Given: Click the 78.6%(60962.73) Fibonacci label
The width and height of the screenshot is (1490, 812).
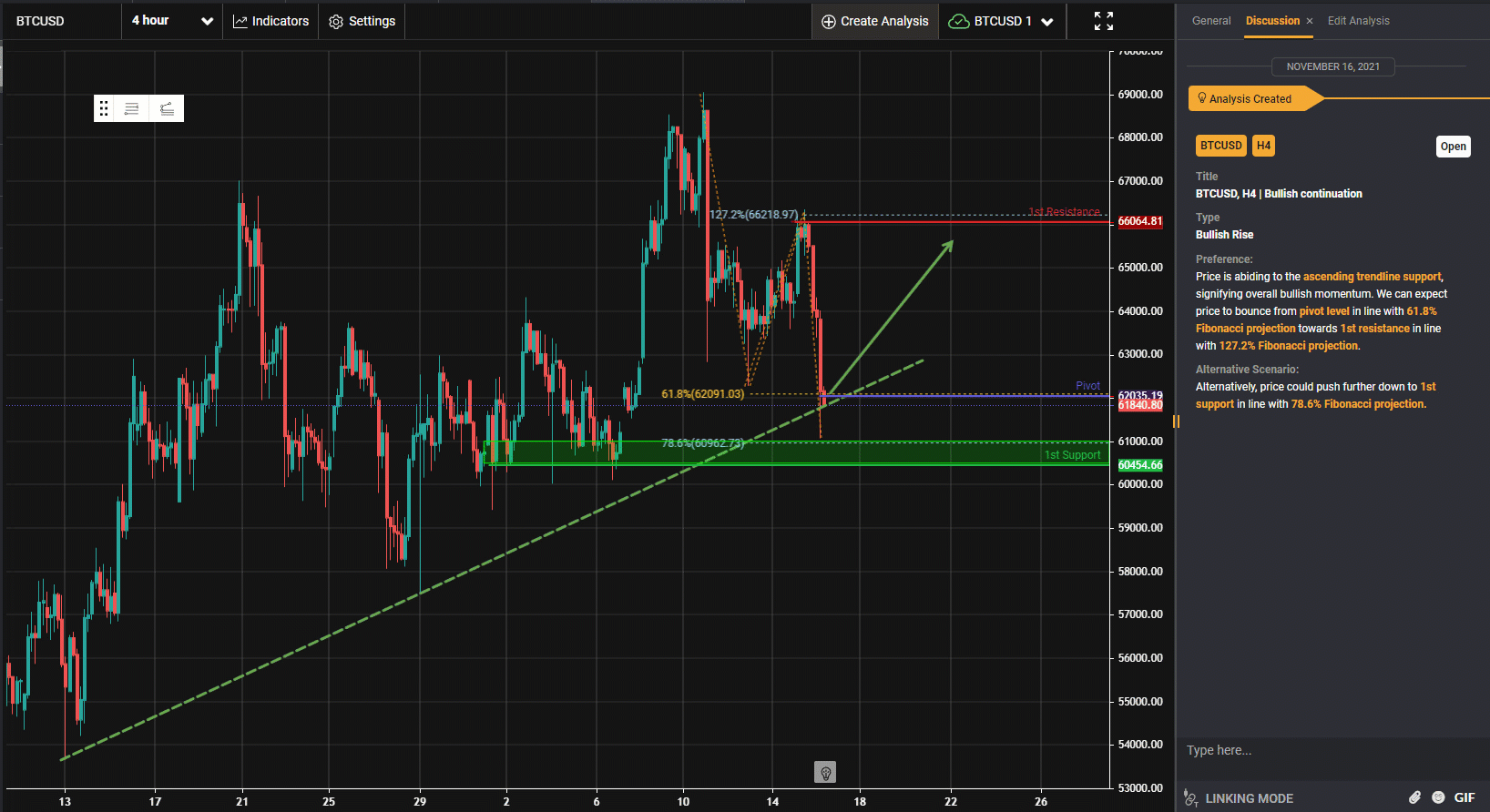Looking at the screenshot, I should 702,443.
